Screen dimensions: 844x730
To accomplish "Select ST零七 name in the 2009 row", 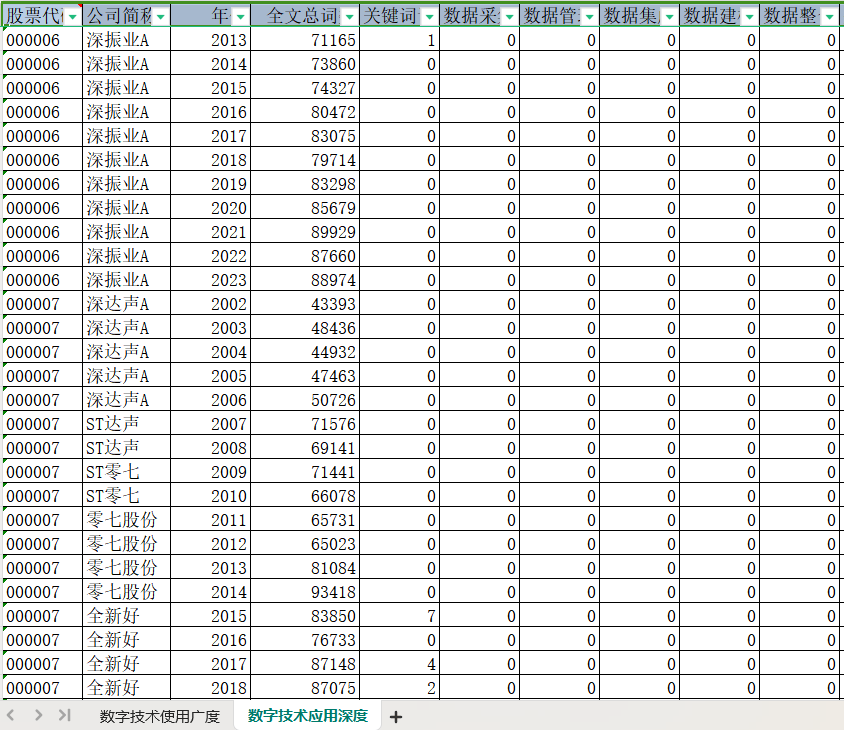I will click(126, 472).
